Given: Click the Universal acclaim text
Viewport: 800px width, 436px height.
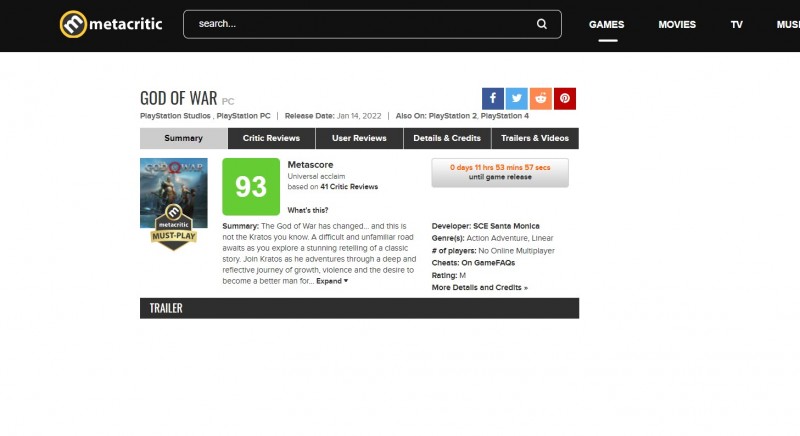Looking at the screenshot, I should [316, 176].
